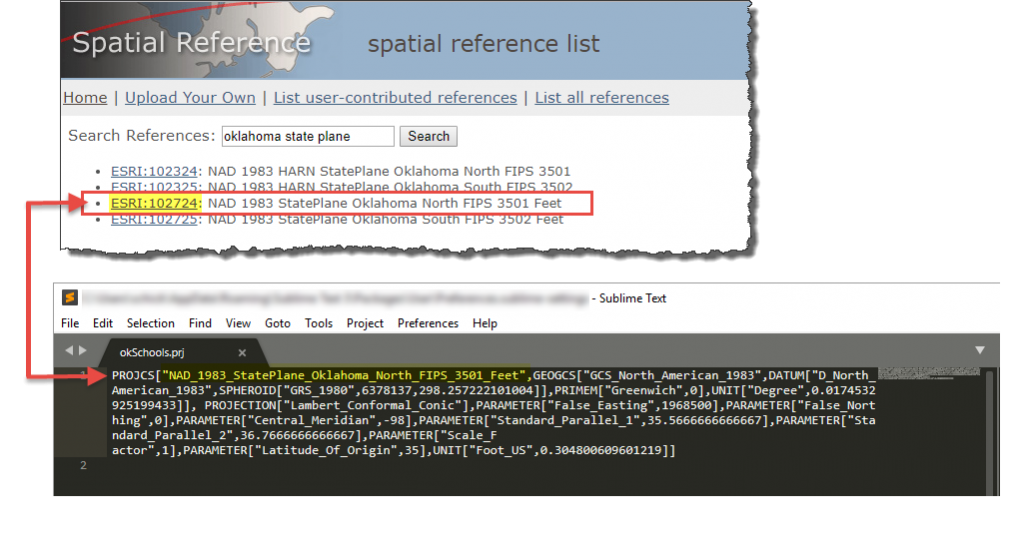Open the Tools menu
The height and width of the screenshot is (553, 1024).
click(x=319, y=323)
